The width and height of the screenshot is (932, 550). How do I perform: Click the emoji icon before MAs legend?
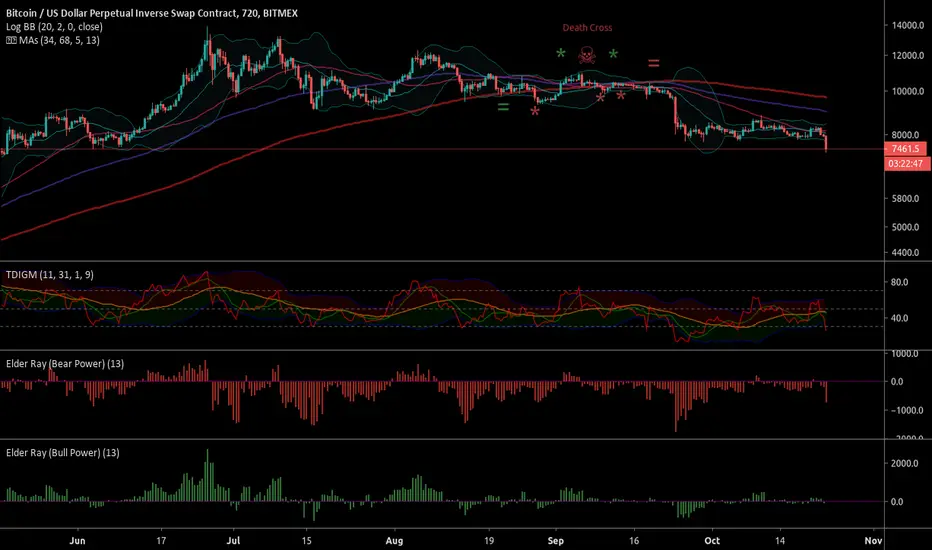coord(10,39)
